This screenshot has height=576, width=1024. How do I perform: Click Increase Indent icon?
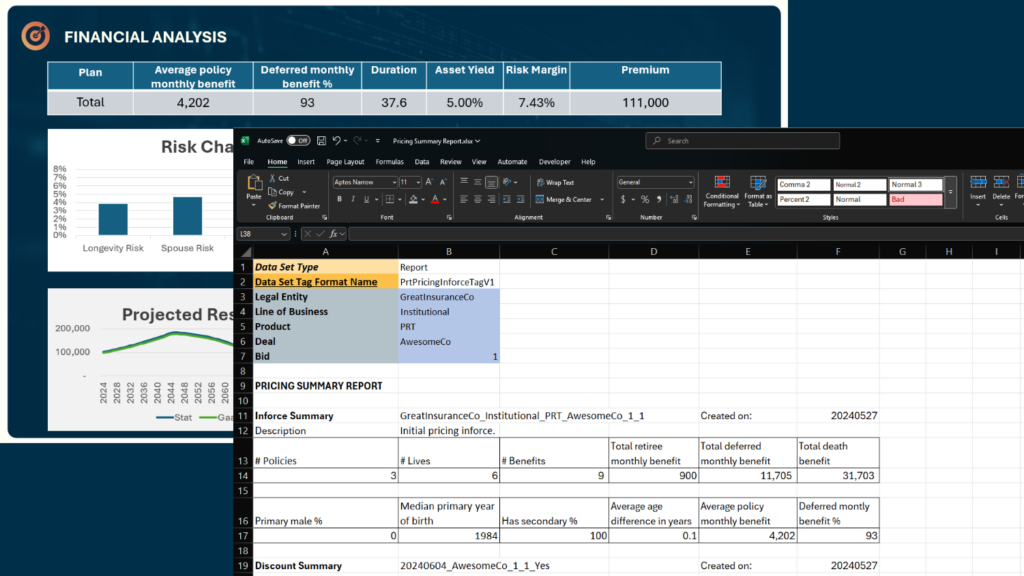[x=520, y=199]
